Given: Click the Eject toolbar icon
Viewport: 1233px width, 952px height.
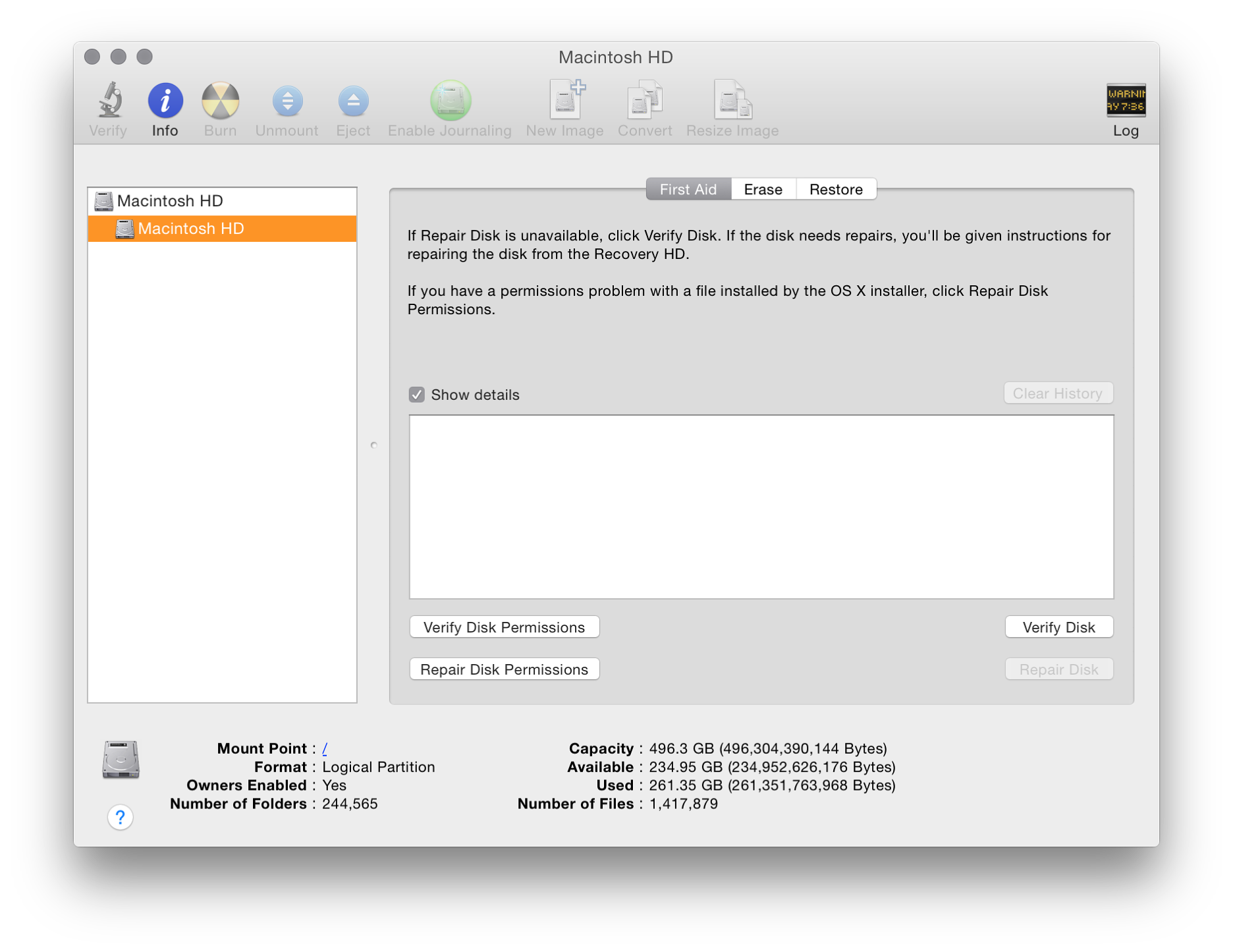Looking at the screenshot, I should pyautogui.click(x=353, y=101).
